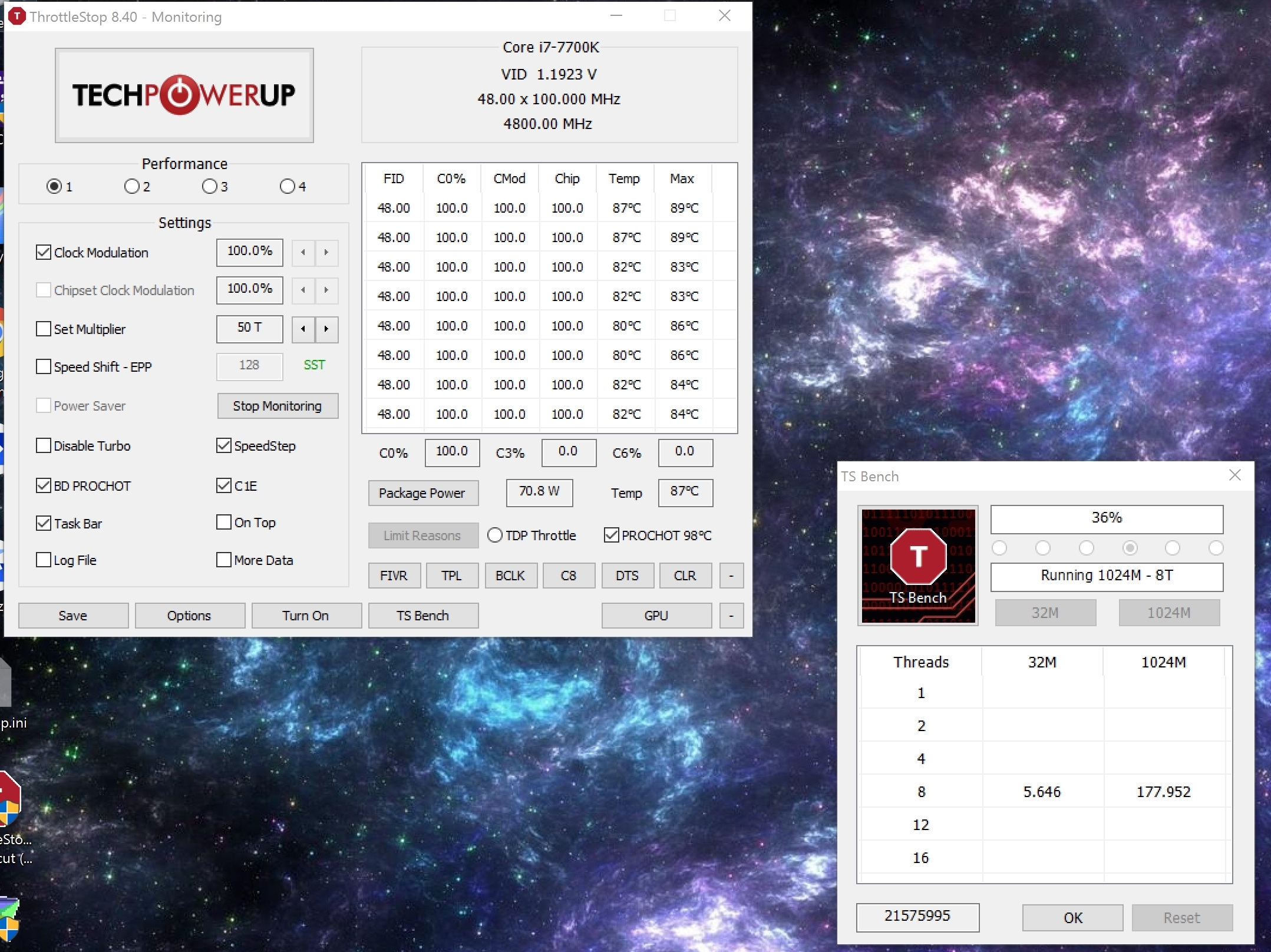The image size is (1271, 952).
Task: Click the TechPowerUp logo banner
Action: click(x=184, y=95)
